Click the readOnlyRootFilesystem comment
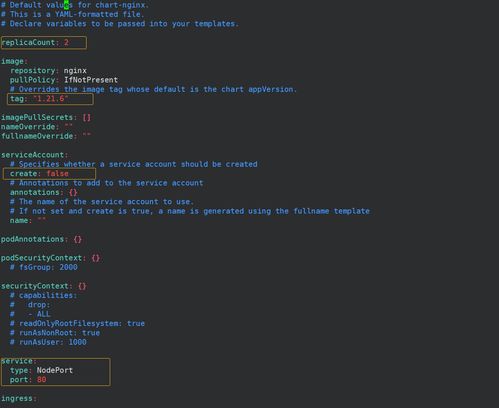Image resolution: width=499 pixels, height=408 pixels. (77, 323)
